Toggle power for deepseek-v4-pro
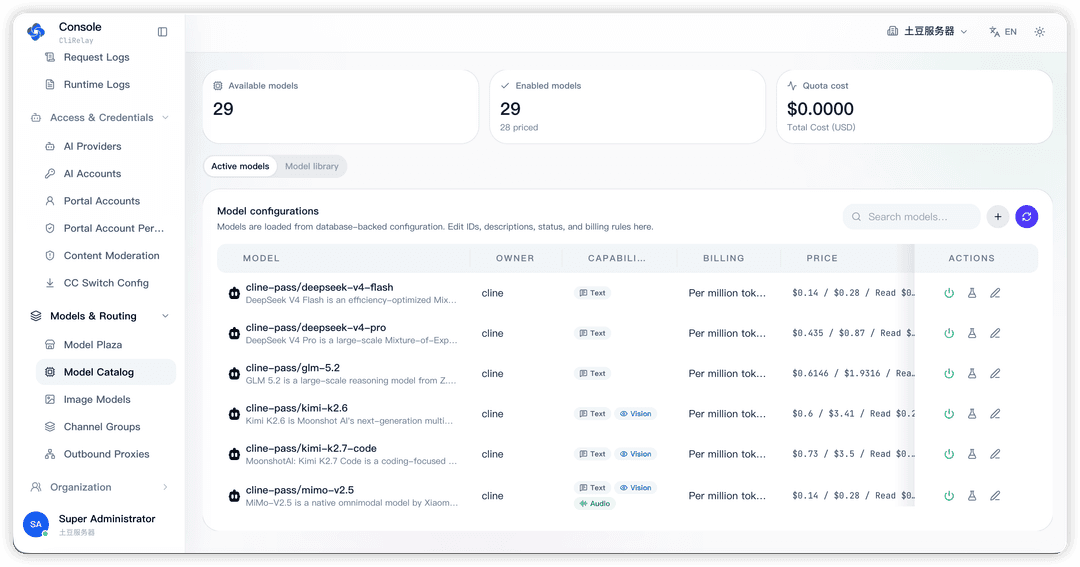Image resolution: width=1080 pixels, height=567 pixels. point(948,333)
